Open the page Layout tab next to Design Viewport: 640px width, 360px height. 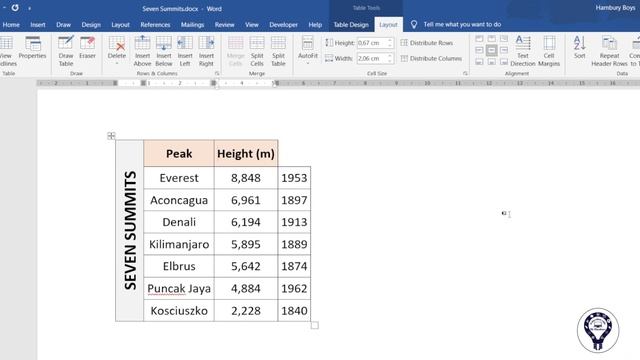(x=120, y=24)
